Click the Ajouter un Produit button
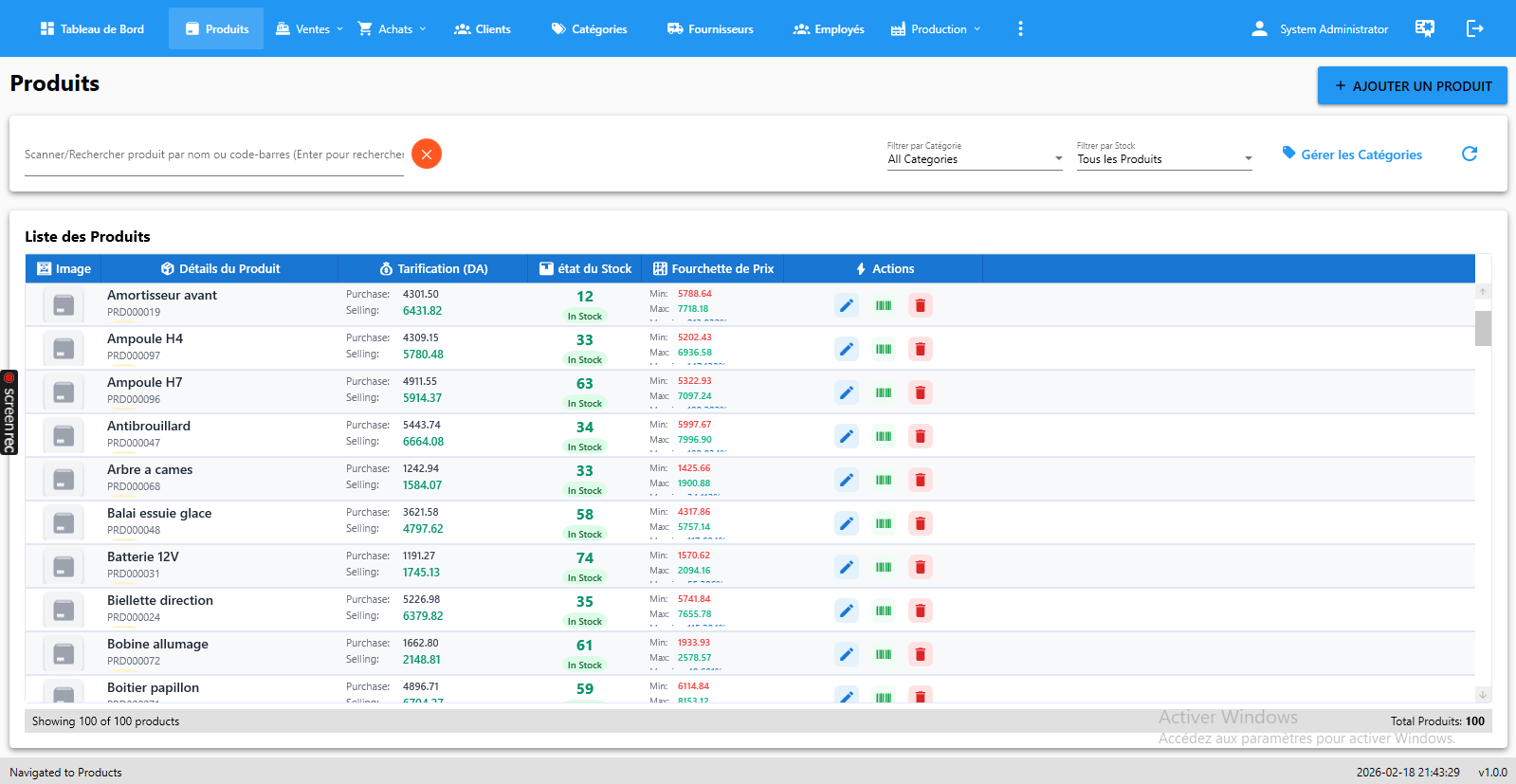The height and width of the screenshot is (784, 1516). [x=1412, y=85]
